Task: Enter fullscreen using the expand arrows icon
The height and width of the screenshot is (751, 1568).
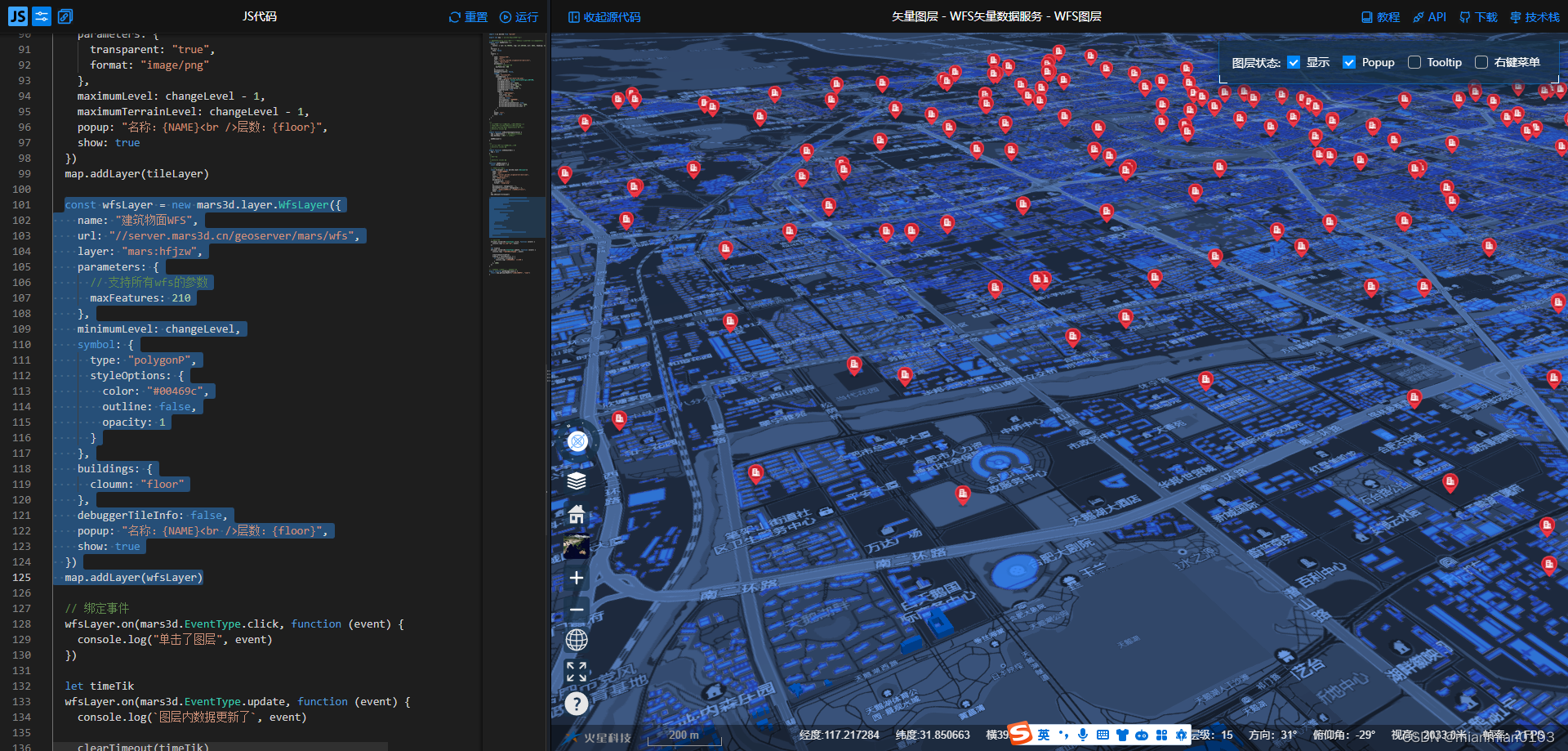Action: click(577, 672)
